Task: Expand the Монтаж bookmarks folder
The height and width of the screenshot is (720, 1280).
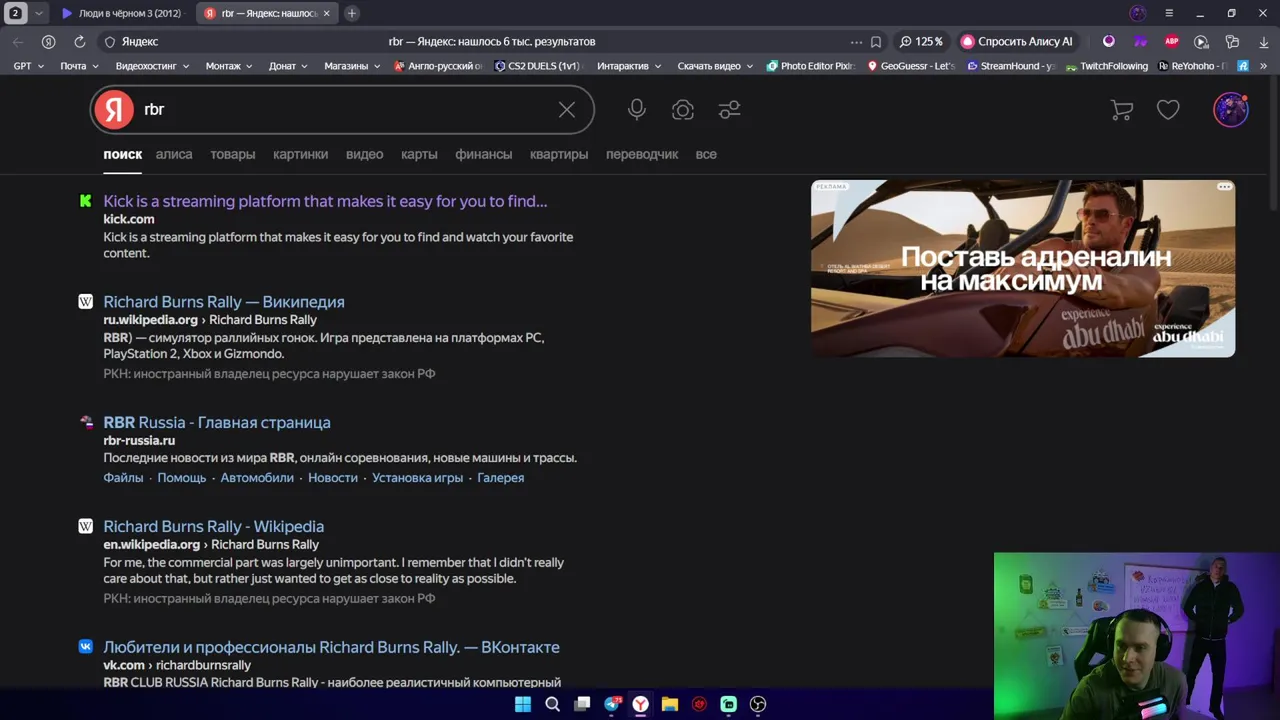Action: coord(229,66)
